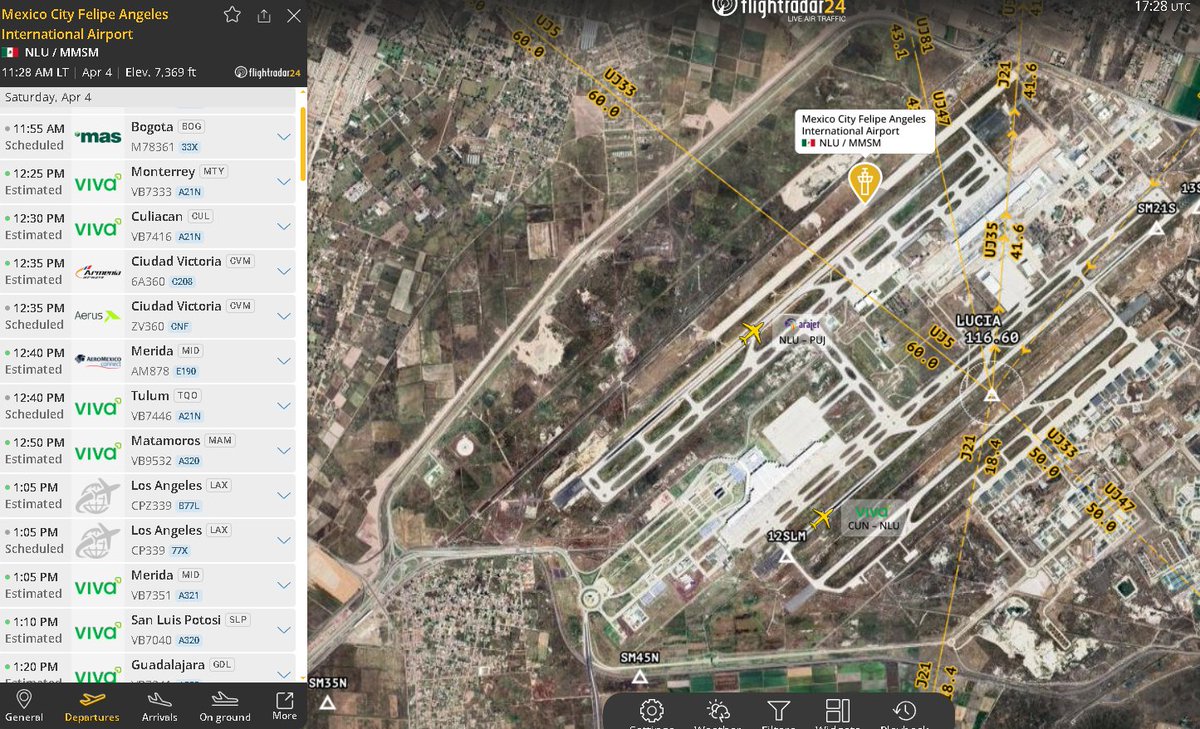Viewport: 1200px width, 729px height.
Task: Select the Arajet NLU–PUJ aircraft on the map
Action: (x=752, y=333)
